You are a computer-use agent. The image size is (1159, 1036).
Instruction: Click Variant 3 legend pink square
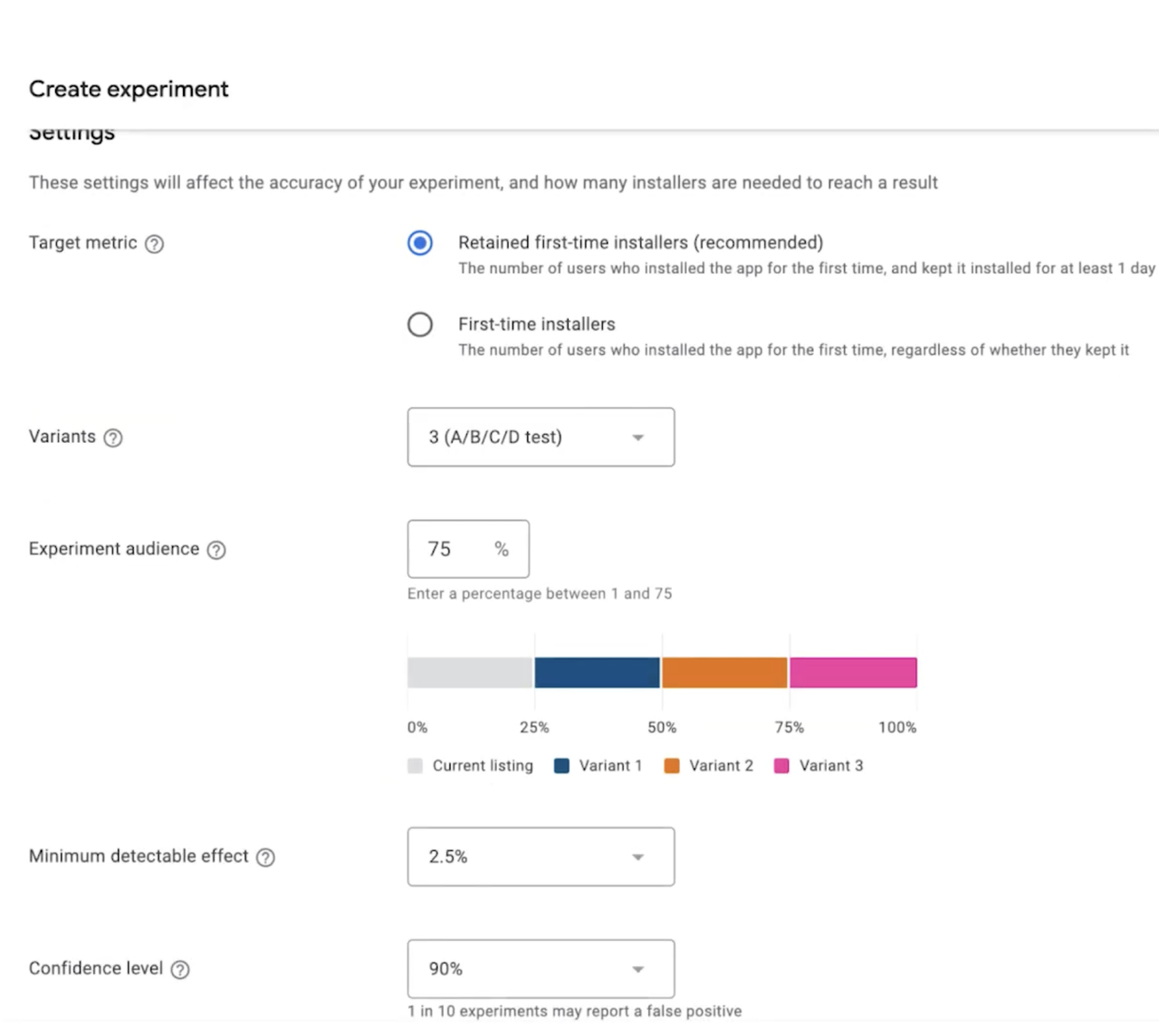pyautogui.click(x=781, y=766)
